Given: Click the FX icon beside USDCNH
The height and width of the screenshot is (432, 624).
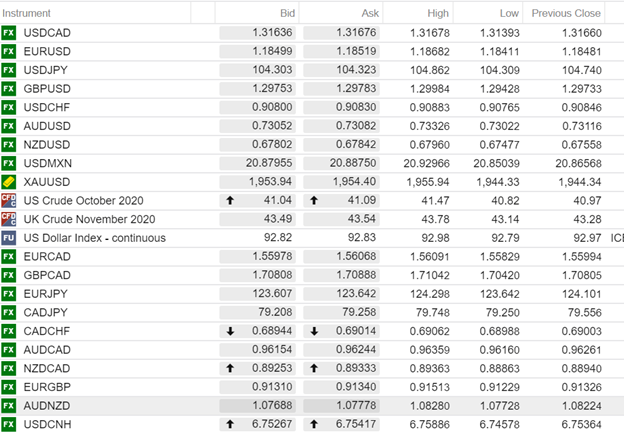Looking at the screenshot, I should [x=9, y=424].
